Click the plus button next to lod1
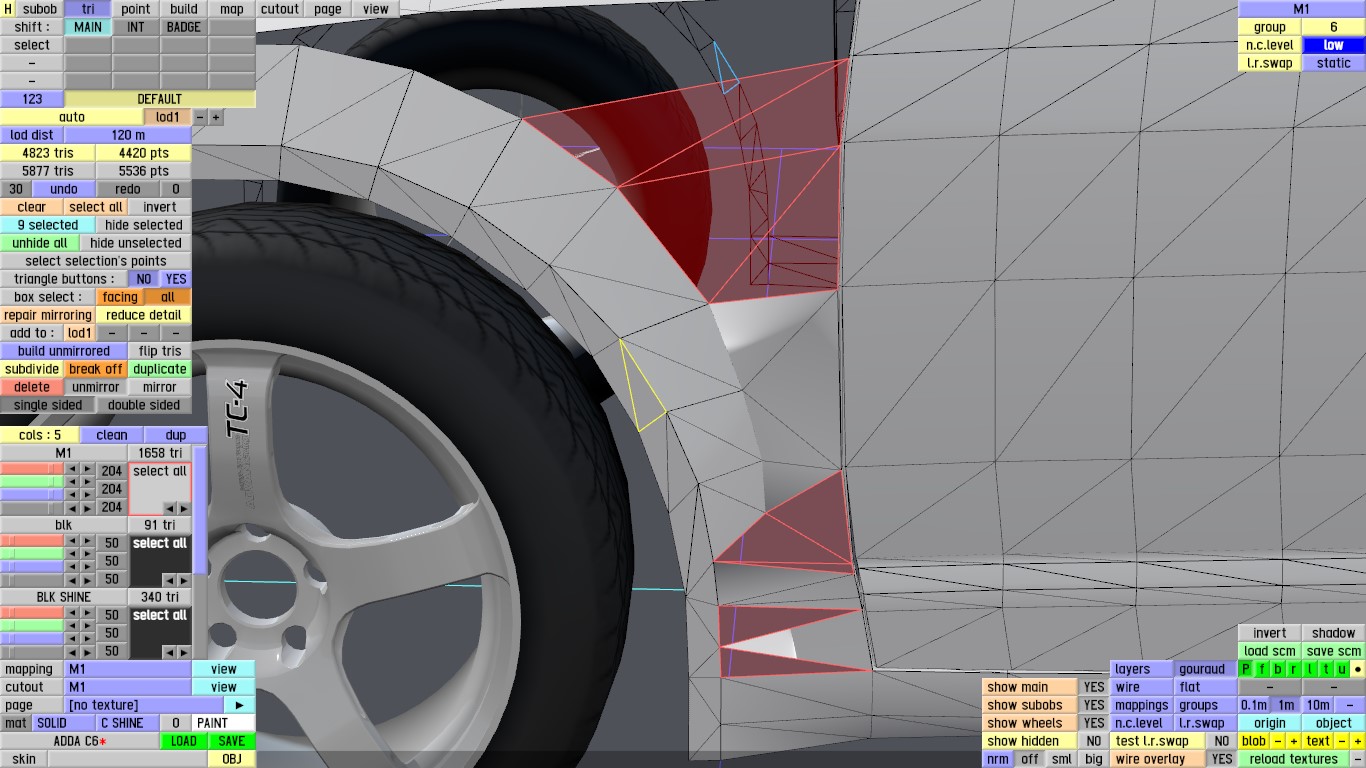The width and height of the screenshot is (1366, 768). coord(215,117)
